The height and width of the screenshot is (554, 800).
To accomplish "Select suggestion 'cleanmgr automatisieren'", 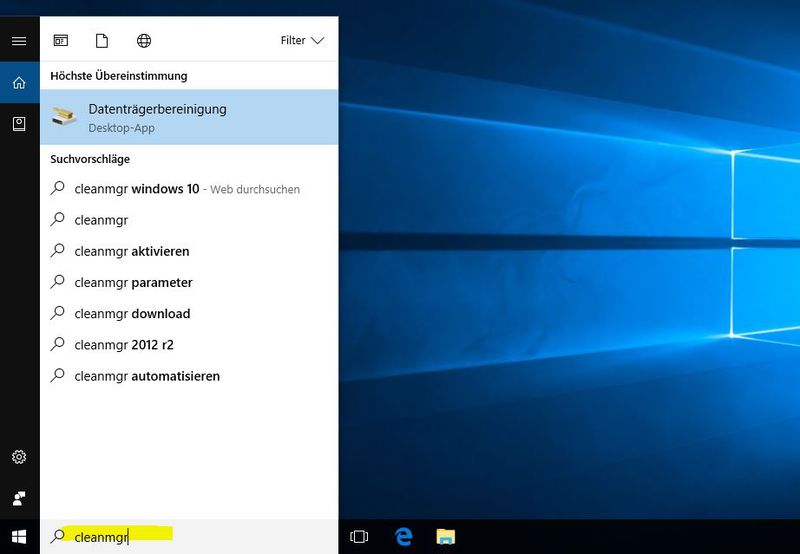I will pos(189,376).
